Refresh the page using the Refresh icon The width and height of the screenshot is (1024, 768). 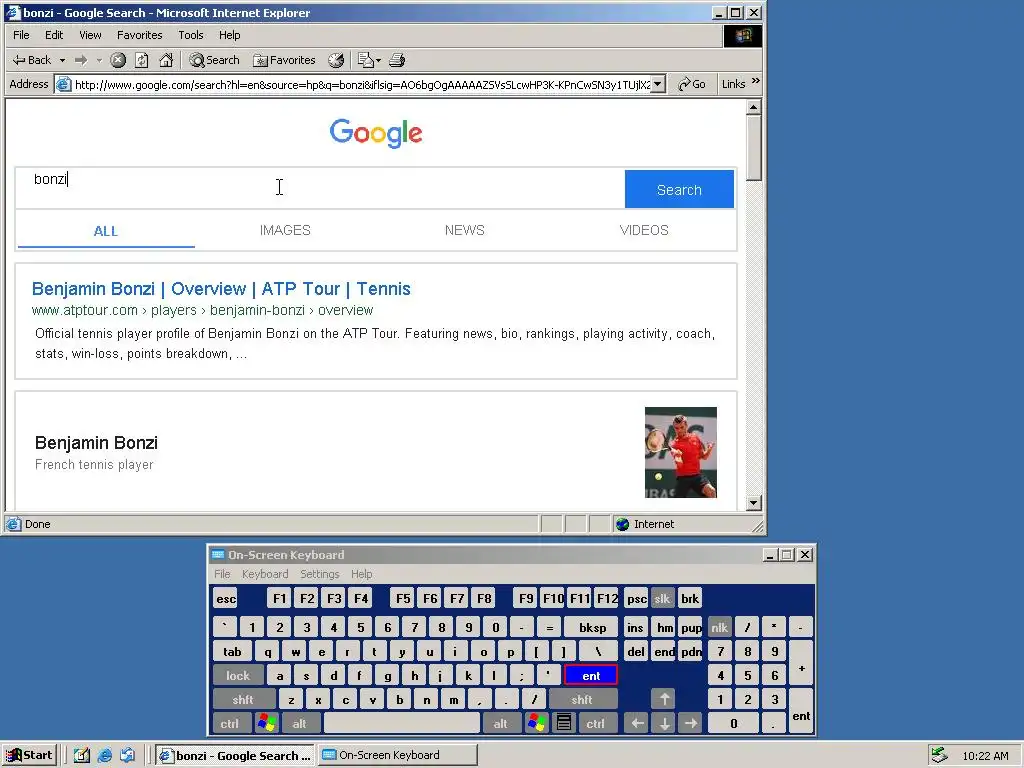[142, 60]
